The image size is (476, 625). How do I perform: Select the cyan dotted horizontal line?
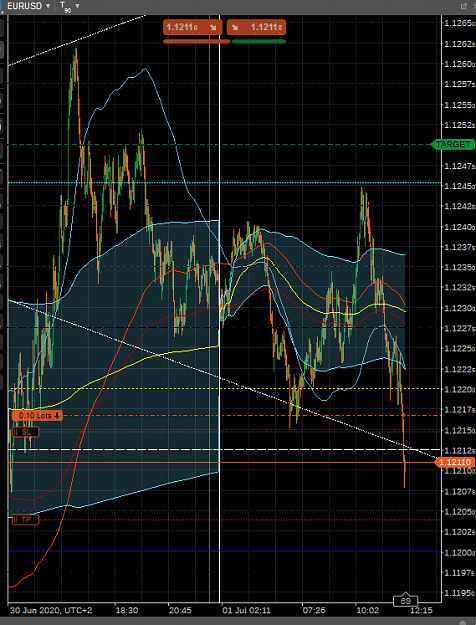tap(224, 183)
